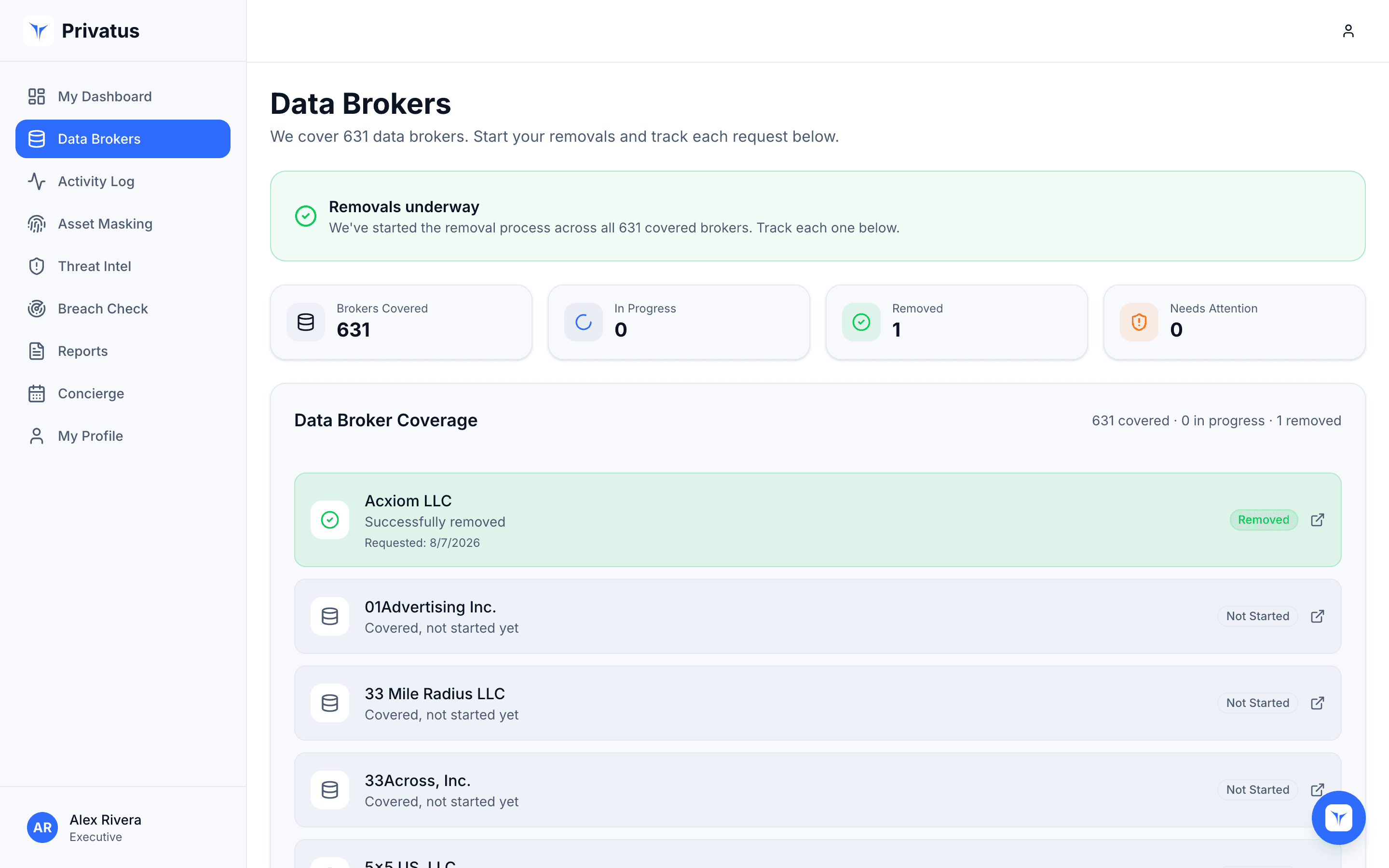Viewport: 1389px width, 868px height.
Task: Open the Reports page
Action: tap(123, 352)
